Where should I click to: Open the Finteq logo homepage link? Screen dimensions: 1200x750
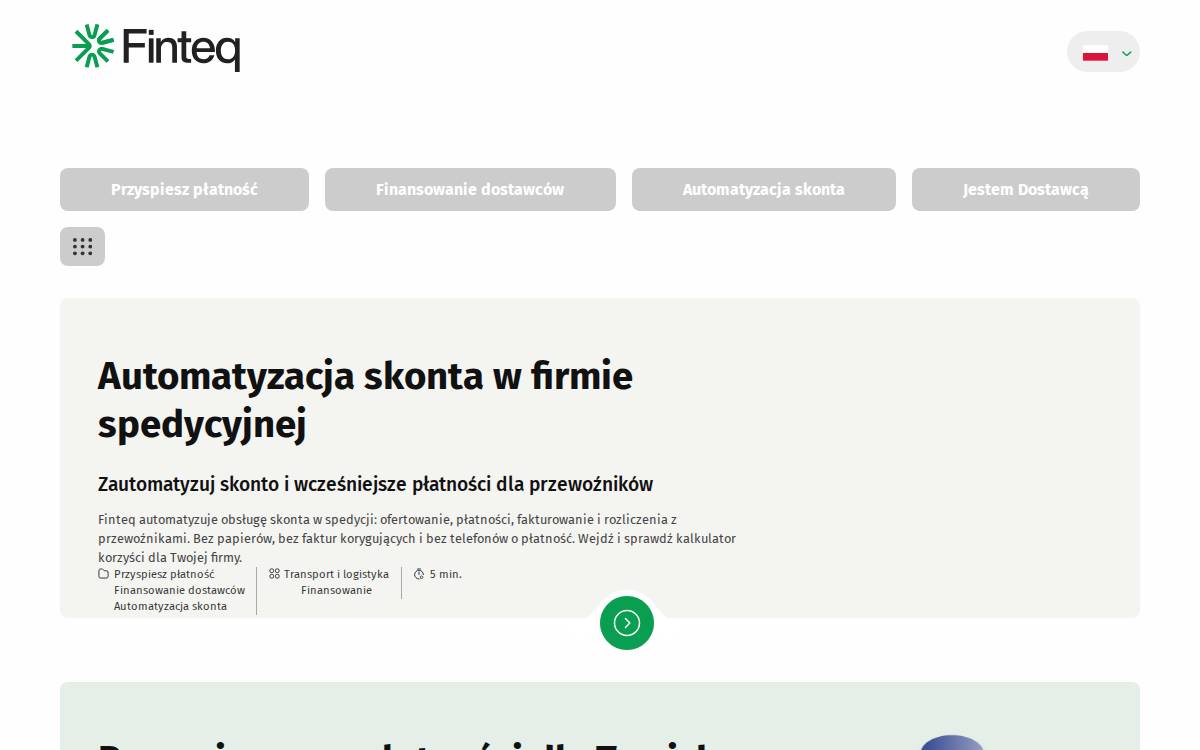pos(156,47)
